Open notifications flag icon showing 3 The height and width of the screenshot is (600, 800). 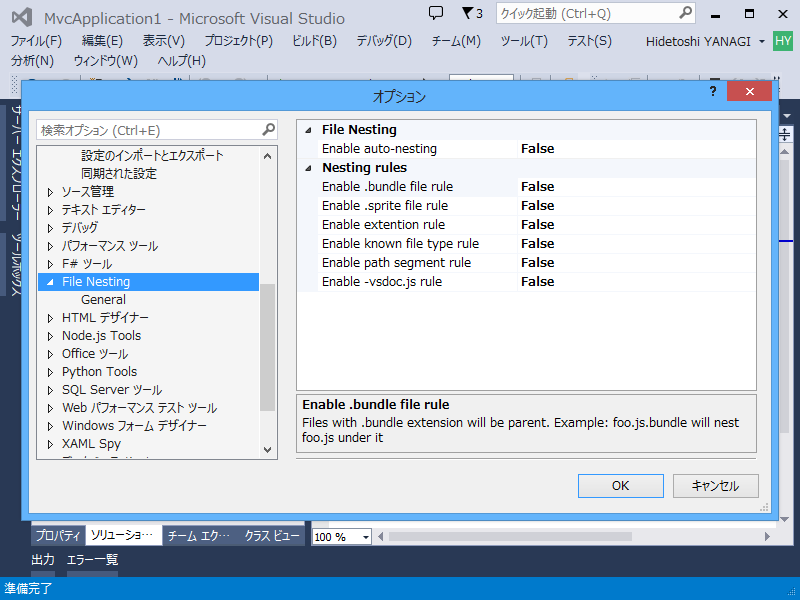click(x=472, y=13)
